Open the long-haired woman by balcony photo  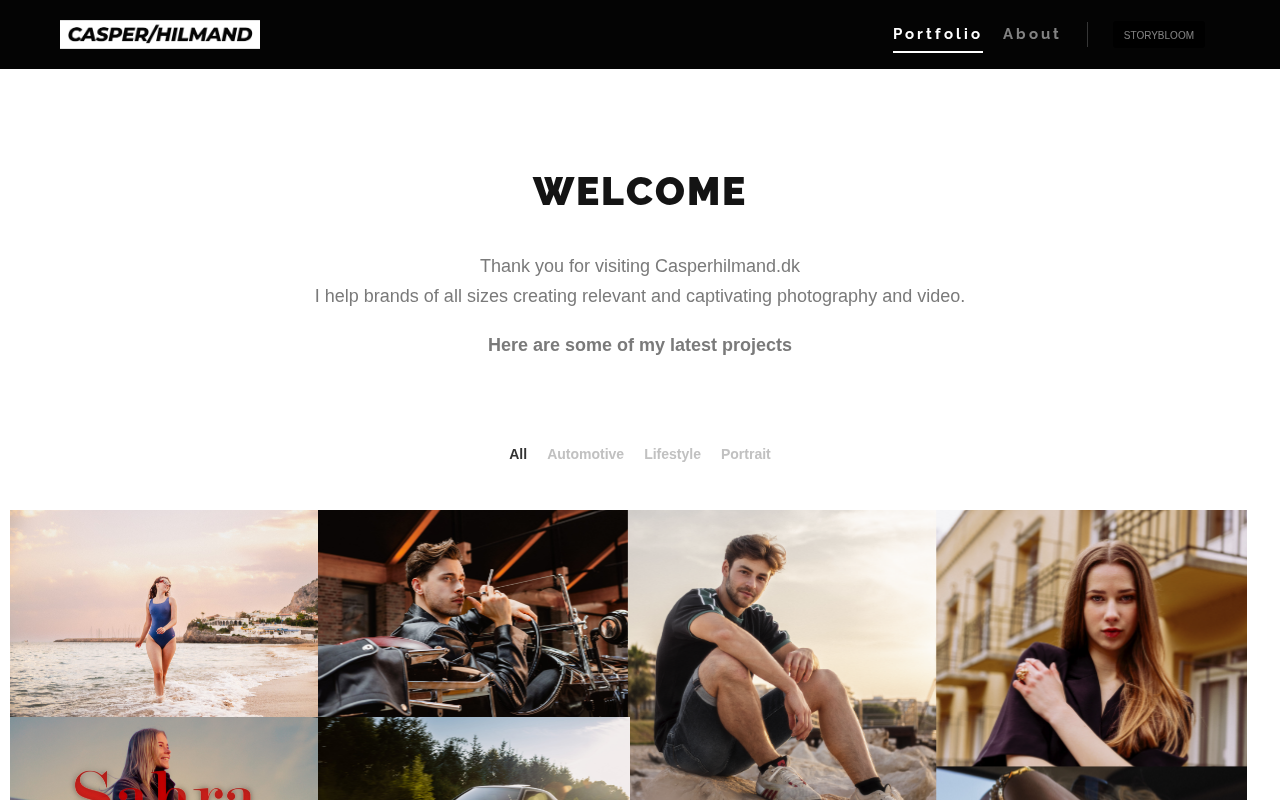pyautogui.click(x=1092, y=638)
